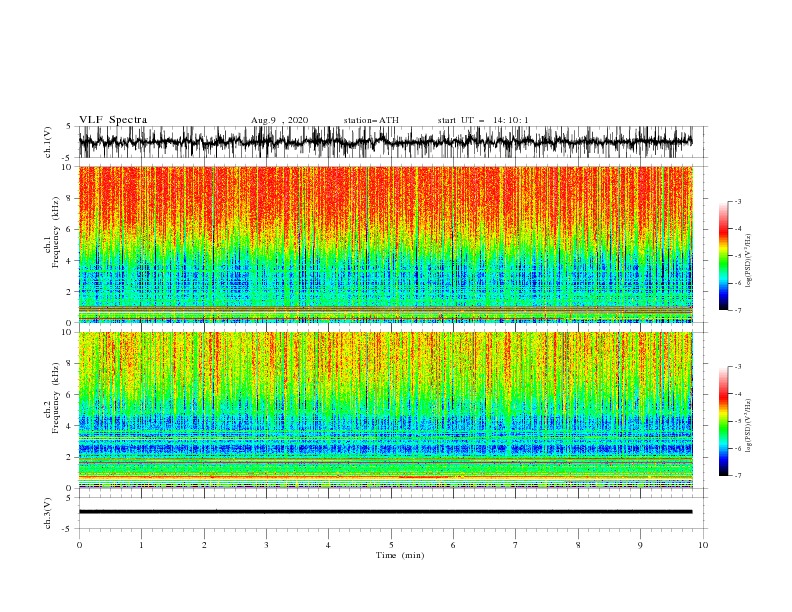792x612 pixels.
Task: Click the 4 kHz tick on ch.1 frequency axis
Action: (x=70, y=261)
